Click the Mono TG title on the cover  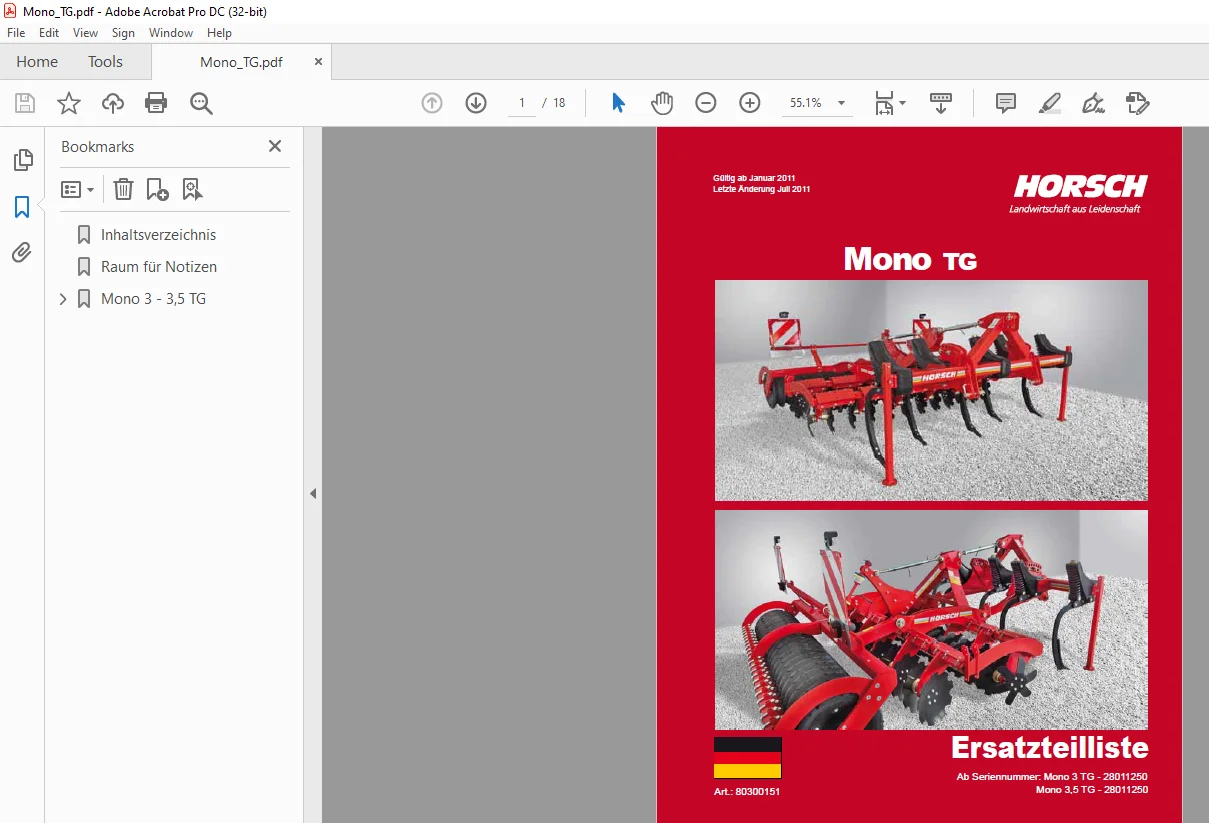(x=910, y=259)
